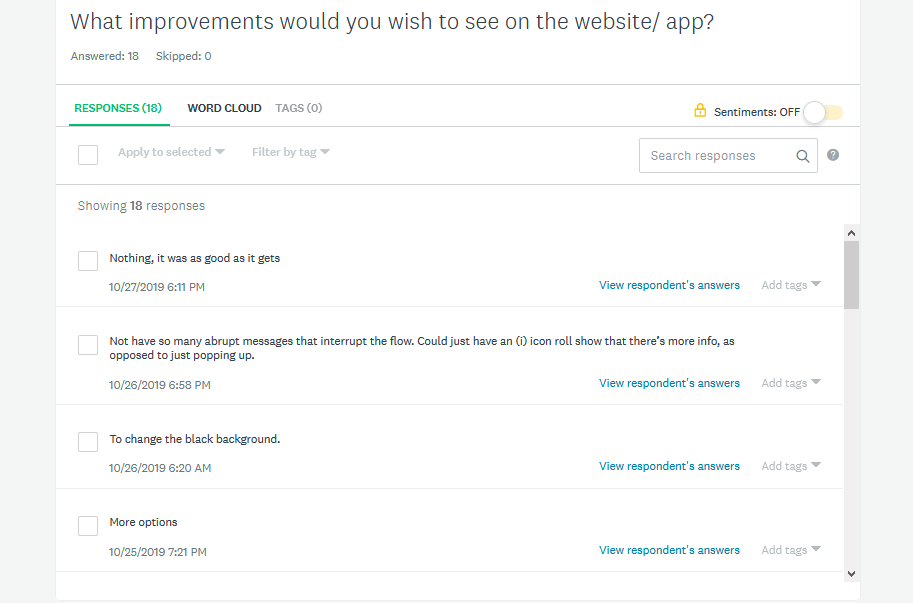Switch to the Word Cloud tab
This screenshot has height=603, width=913.
coord(224,108)
